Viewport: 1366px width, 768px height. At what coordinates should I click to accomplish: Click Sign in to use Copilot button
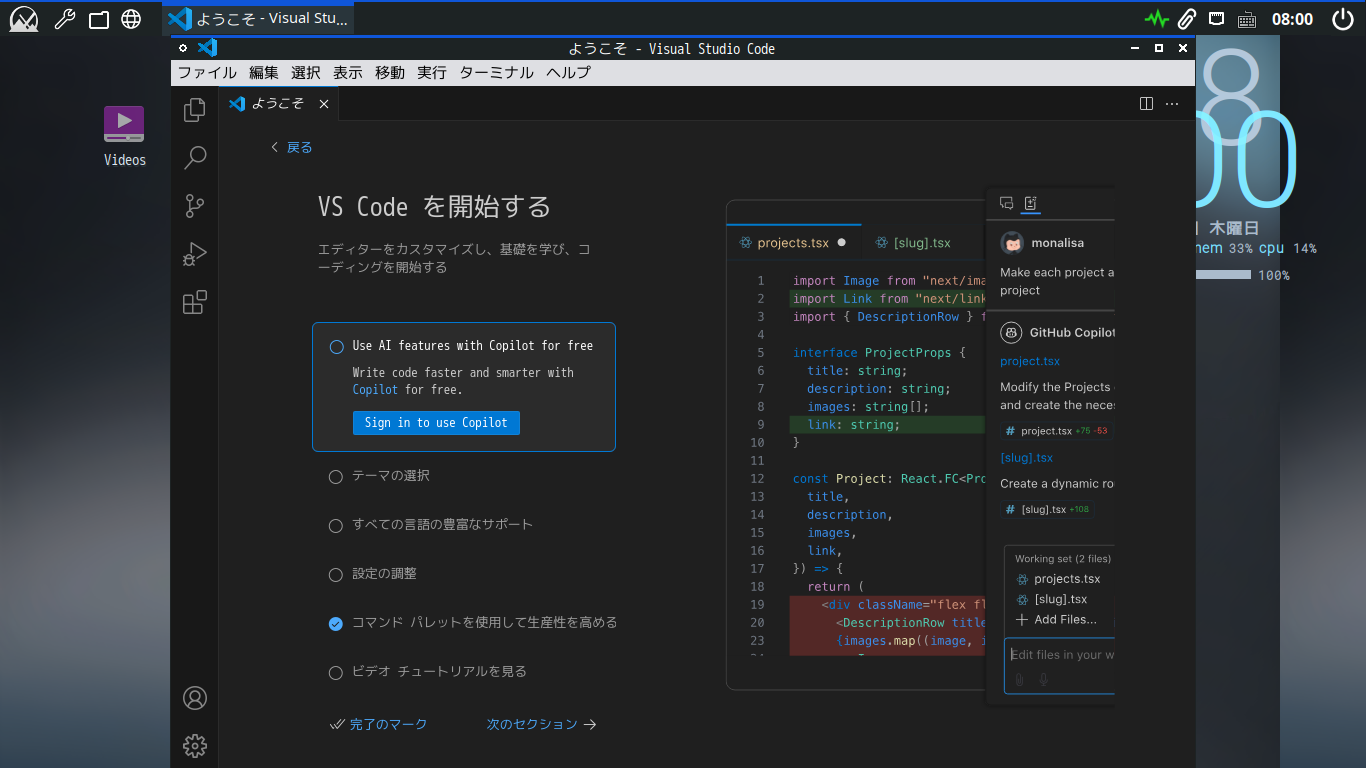[436, 423]
